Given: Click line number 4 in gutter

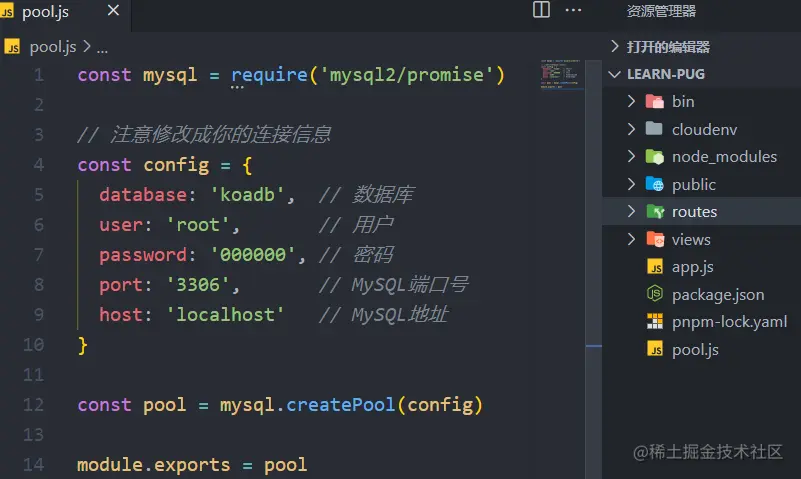Looking at the screenshot, I should [39, 165].
